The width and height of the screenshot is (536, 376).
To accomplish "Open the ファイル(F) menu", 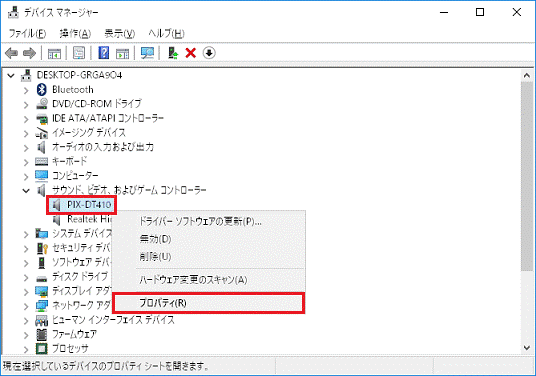I will pos(27,33).
